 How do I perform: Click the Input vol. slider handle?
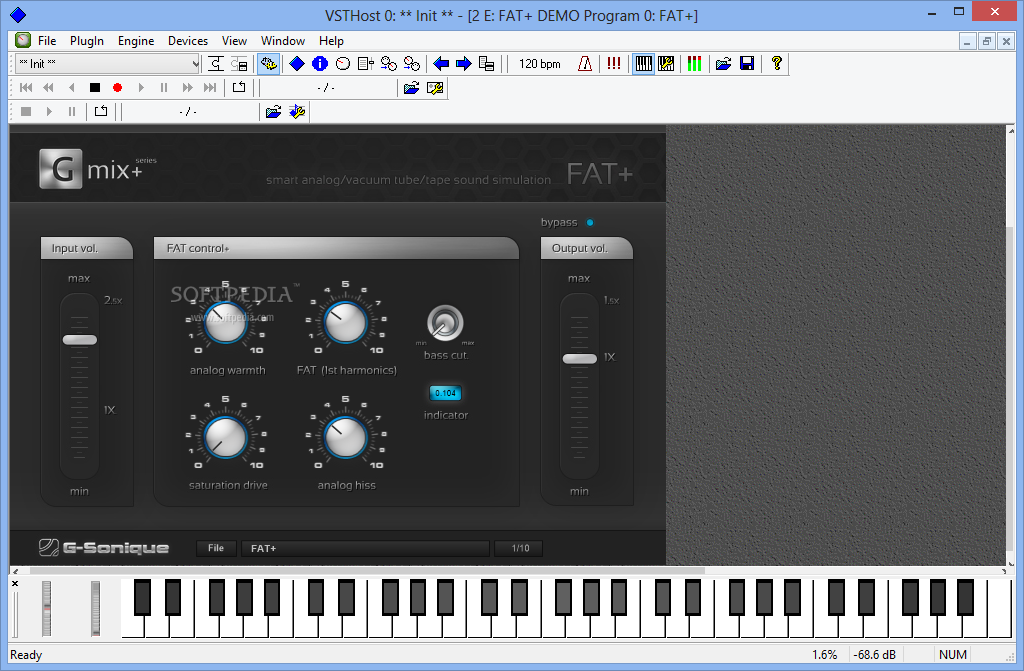click(x=80, y=340)
